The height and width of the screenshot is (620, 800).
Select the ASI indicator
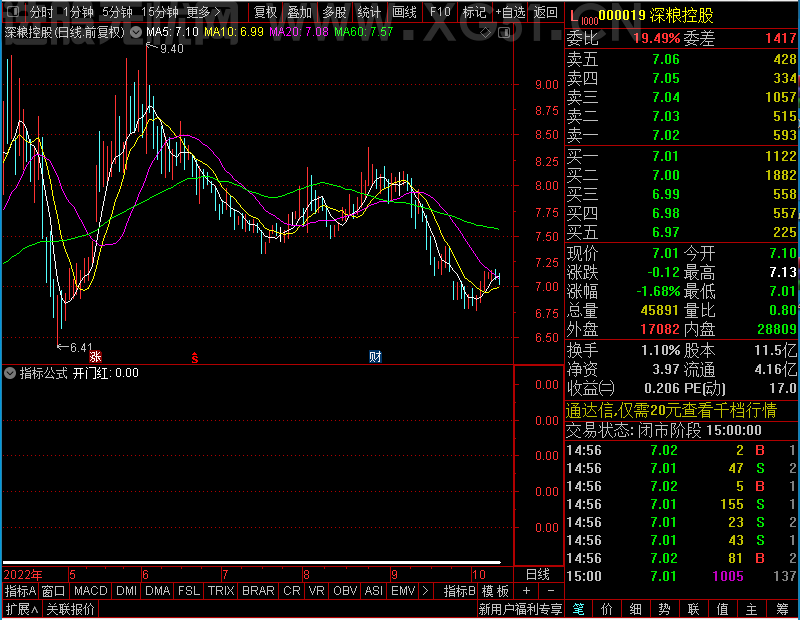pyautogui.click(x=373, y=591)
